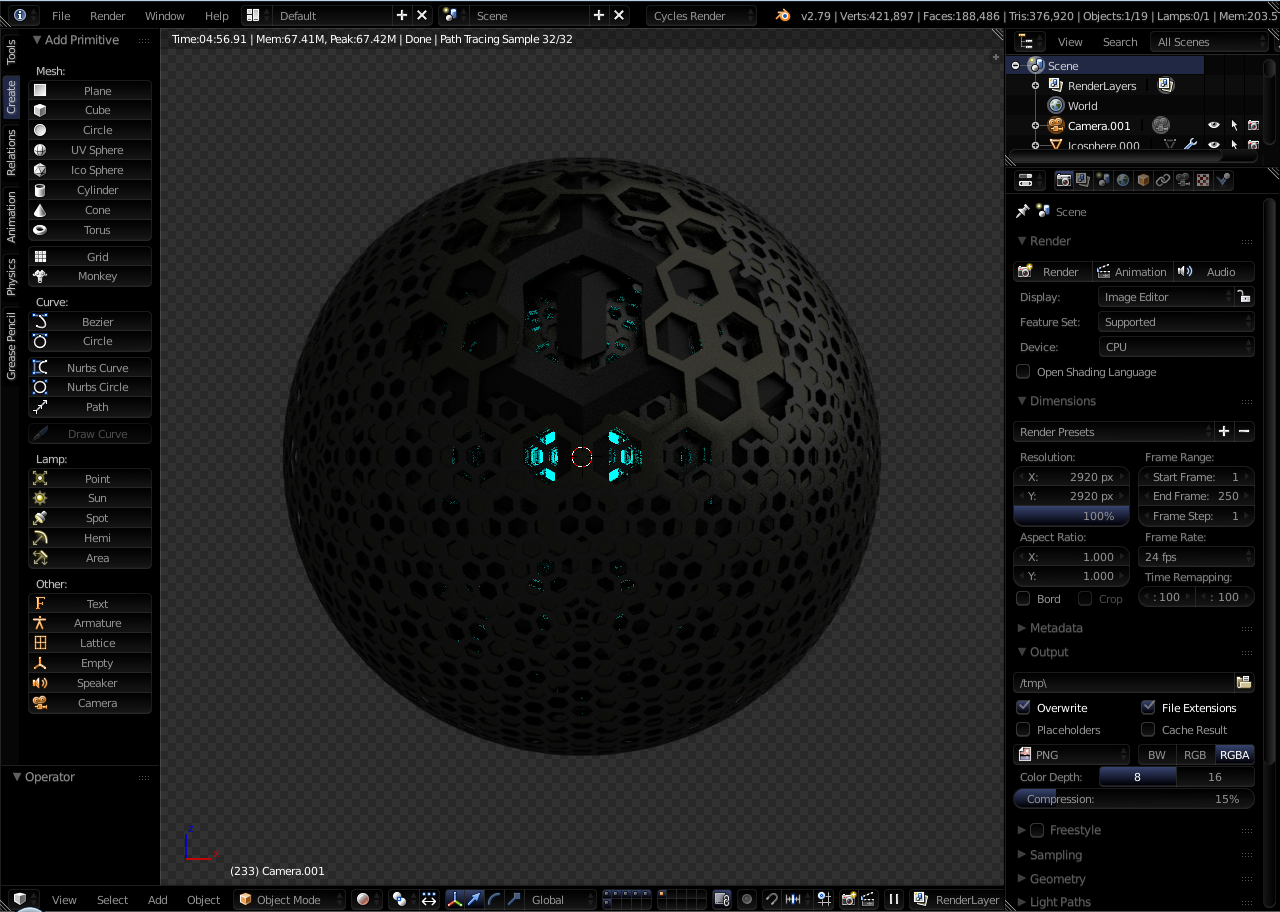This screenshot has width=1280, height=912.
Task: Expand the Sampling panel
Action: click(1055, 855)
